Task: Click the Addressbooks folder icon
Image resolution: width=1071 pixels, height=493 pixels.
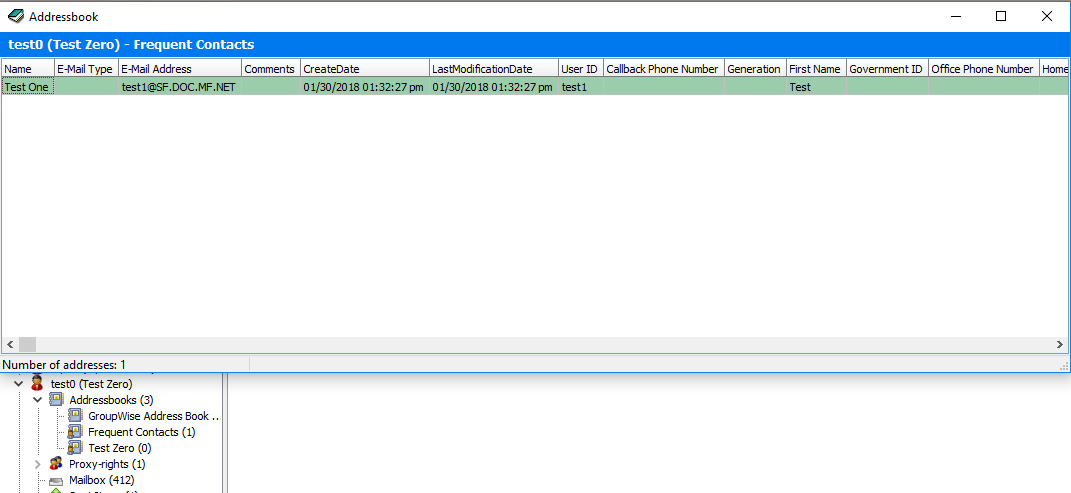Action: tap(56, 400)
